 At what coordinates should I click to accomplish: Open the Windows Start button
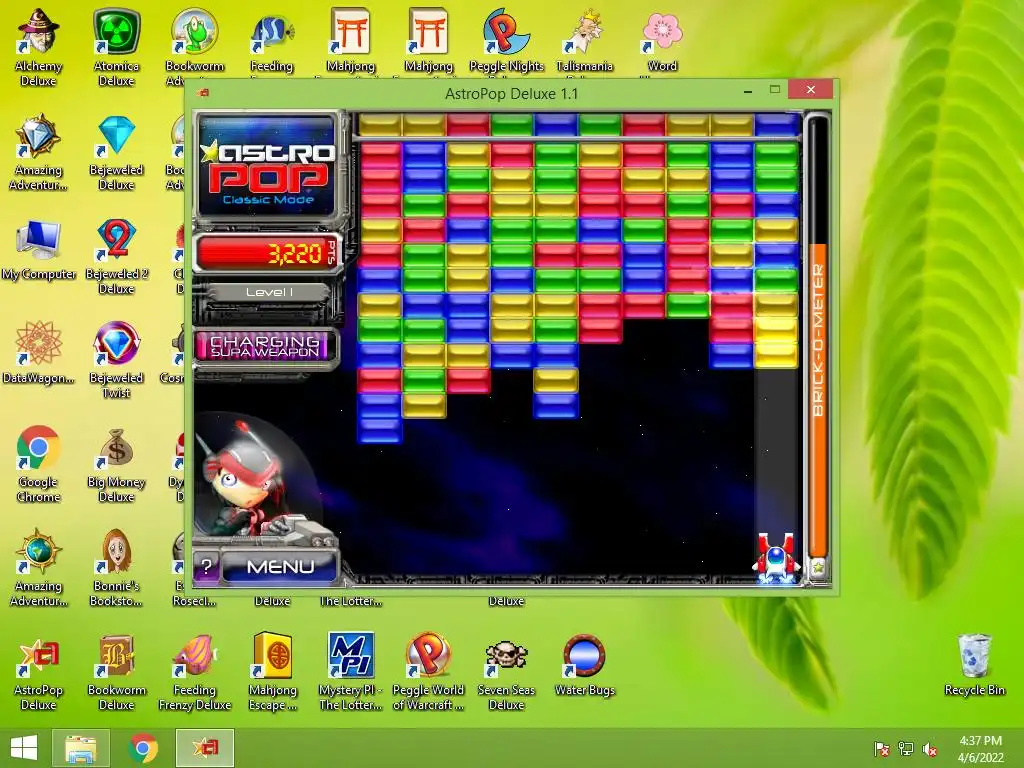(24, 748)
